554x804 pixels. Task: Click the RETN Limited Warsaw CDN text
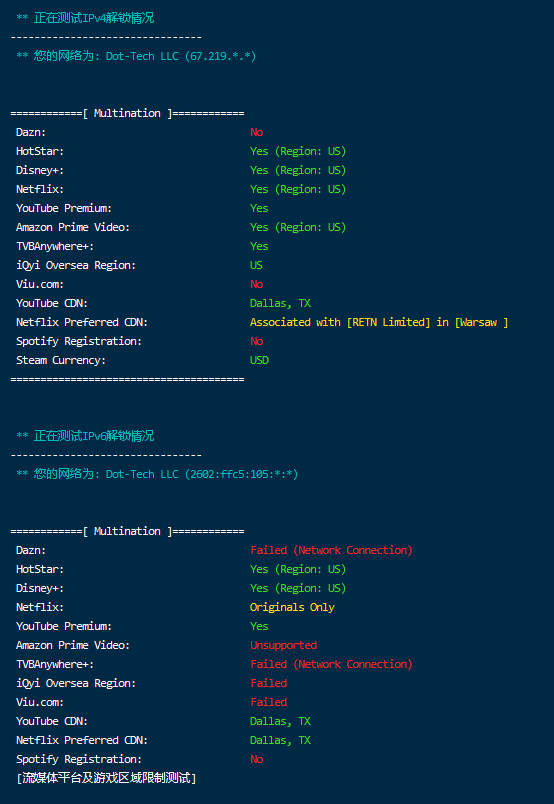pyautogui.click(x=379, y=322)
